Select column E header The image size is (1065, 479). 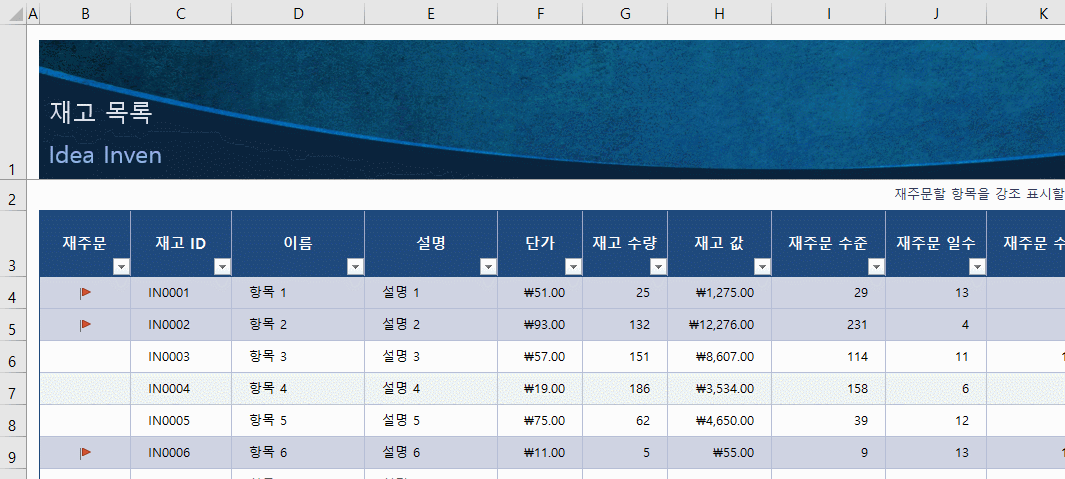431,13
